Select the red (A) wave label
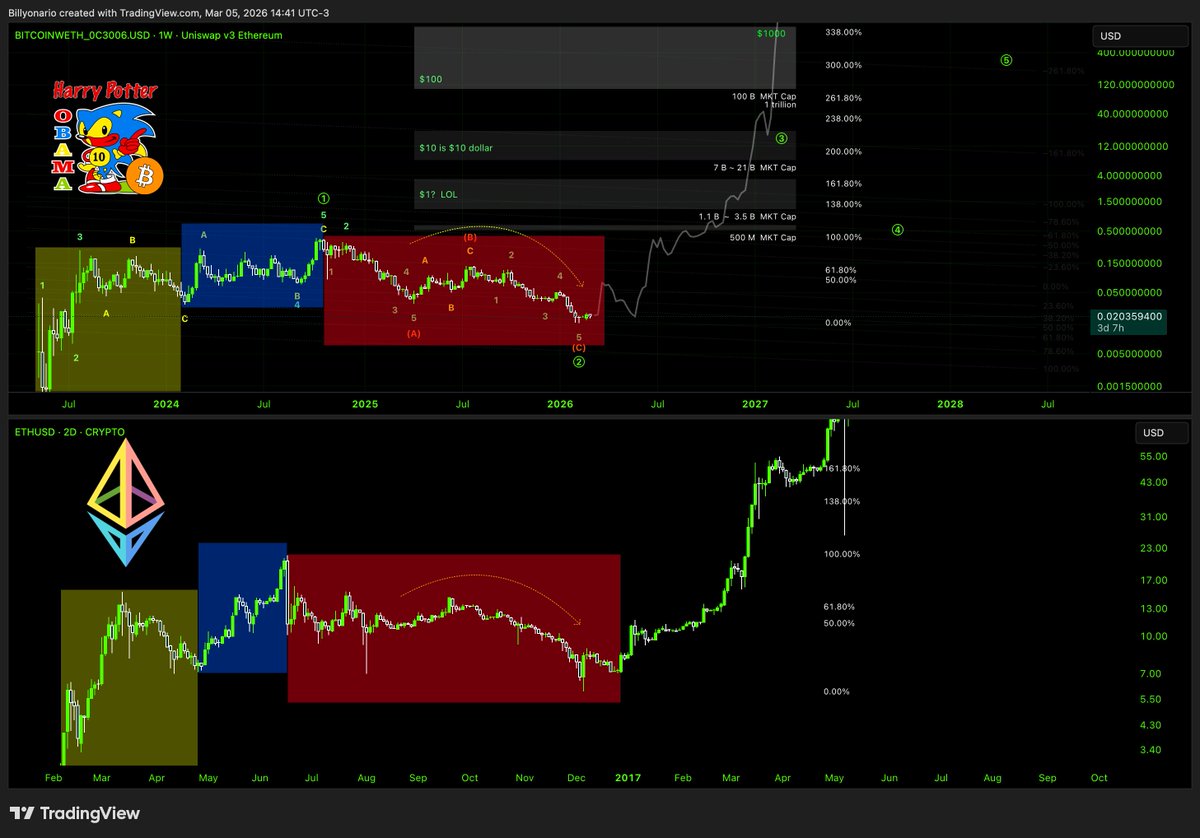1200x838 pixels. [413, 334]
